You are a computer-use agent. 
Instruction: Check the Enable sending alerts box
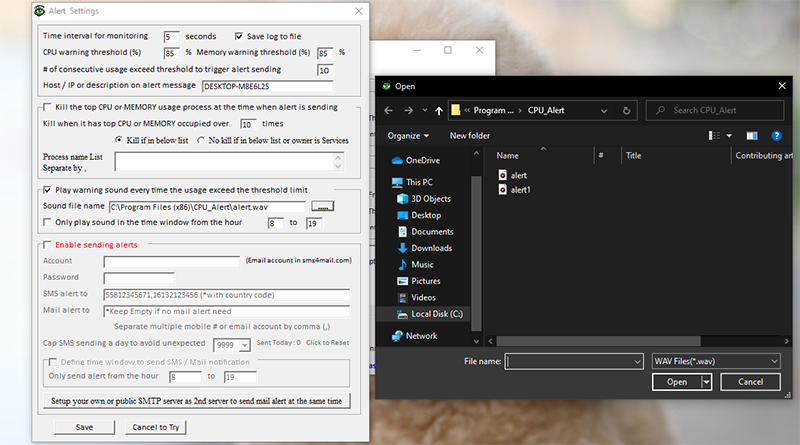point(48,245)
